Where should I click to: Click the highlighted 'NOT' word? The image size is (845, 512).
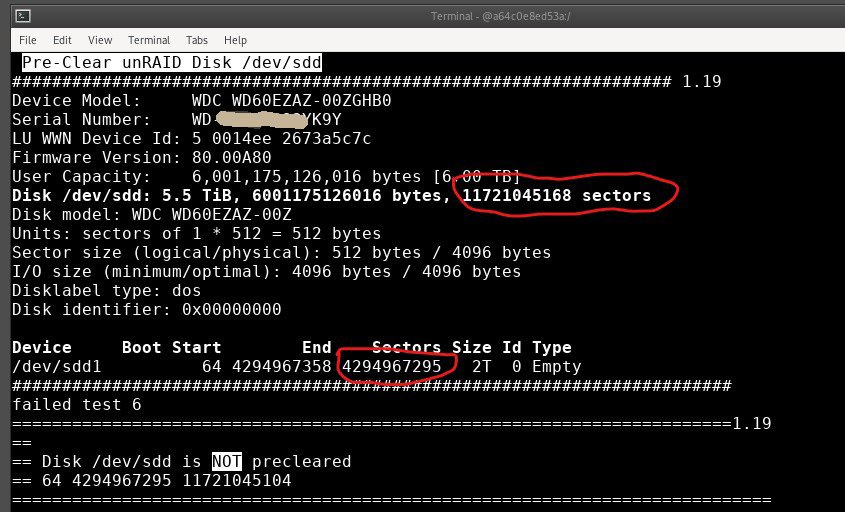(226, 461)
